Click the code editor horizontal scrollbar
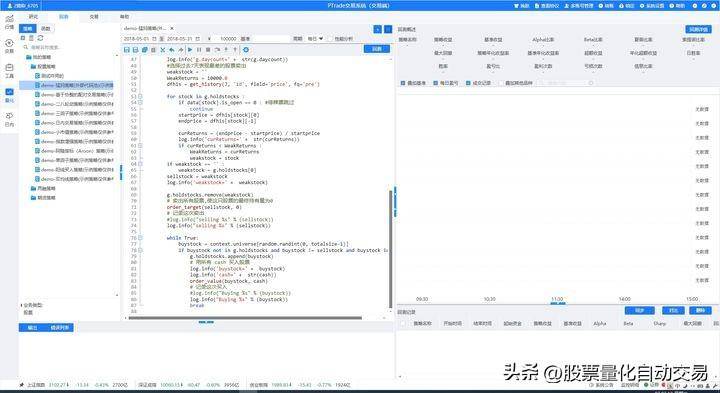720x393 pixels. pos(245,318)
